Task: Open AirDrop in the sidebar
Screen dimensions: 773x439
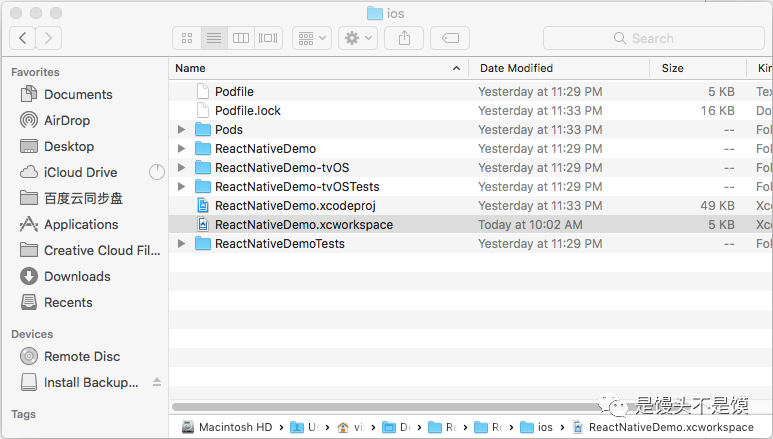Action: pos(55,120)
